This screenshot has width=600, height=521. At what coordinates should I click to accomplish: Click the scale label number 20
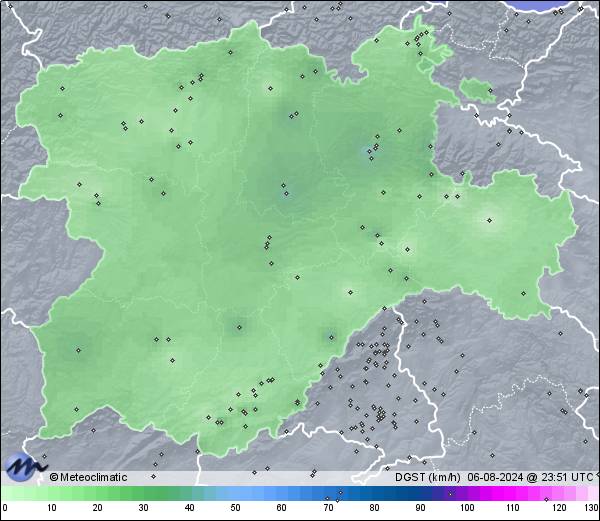click(97, 509)
